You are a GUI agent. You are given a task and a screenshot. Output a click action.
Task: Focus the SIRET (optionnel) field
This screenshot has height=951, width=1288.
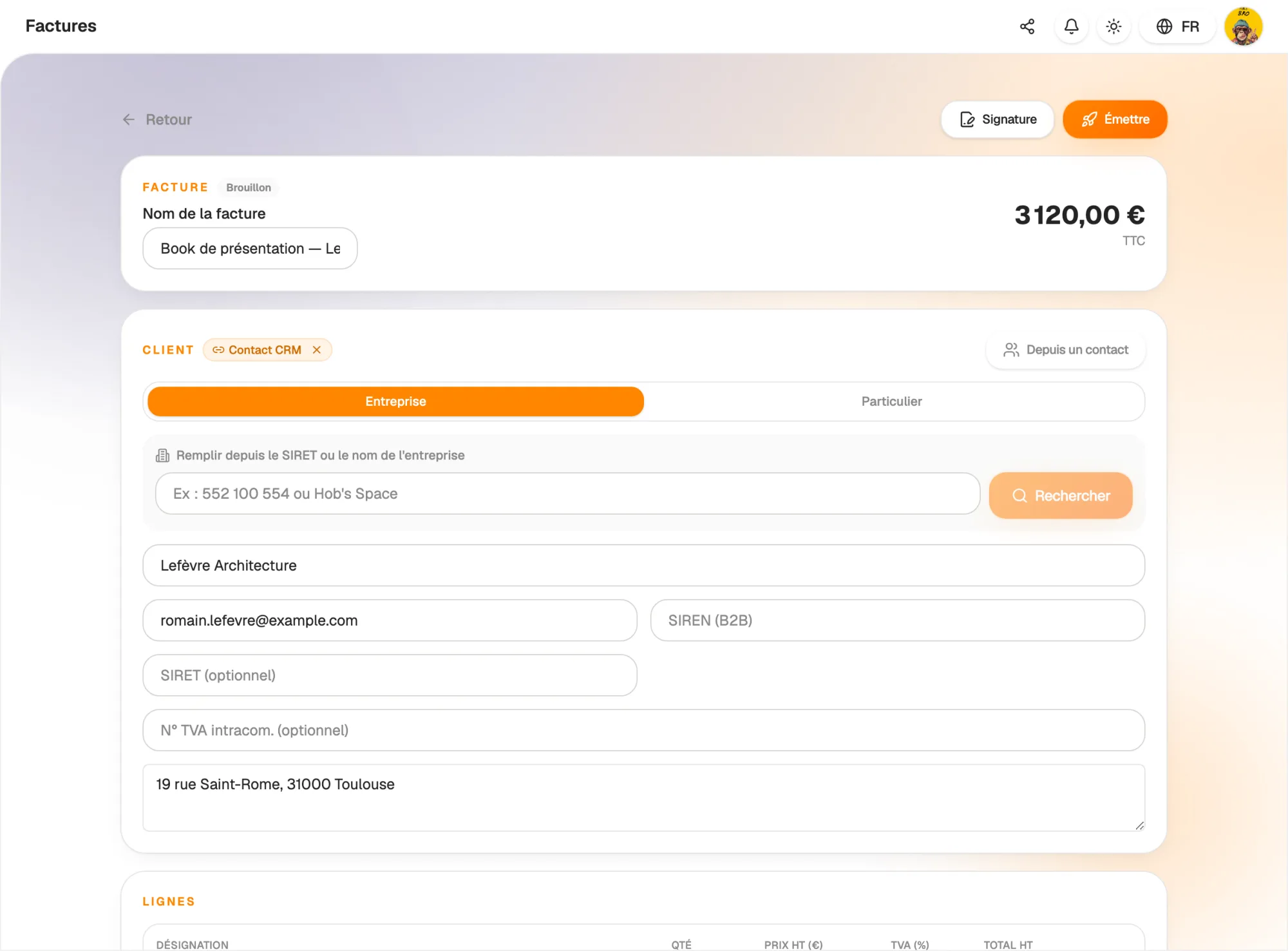390,675
